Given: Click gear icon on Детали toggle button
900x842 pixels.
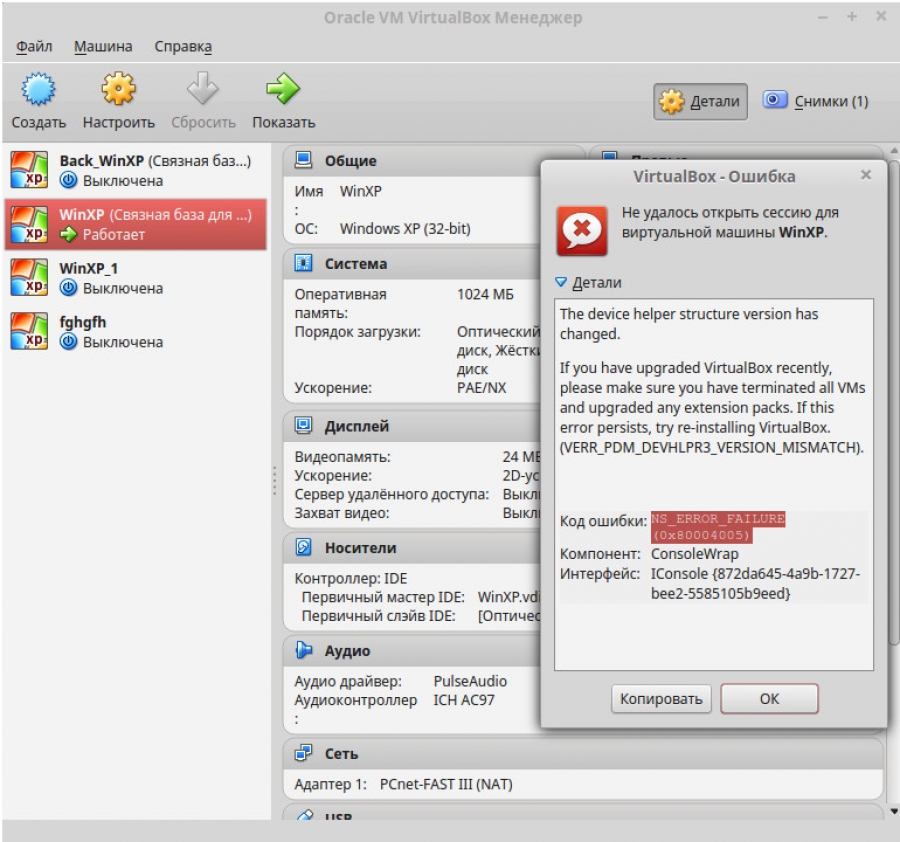Looking at the screenshot, I should point(671,102).
